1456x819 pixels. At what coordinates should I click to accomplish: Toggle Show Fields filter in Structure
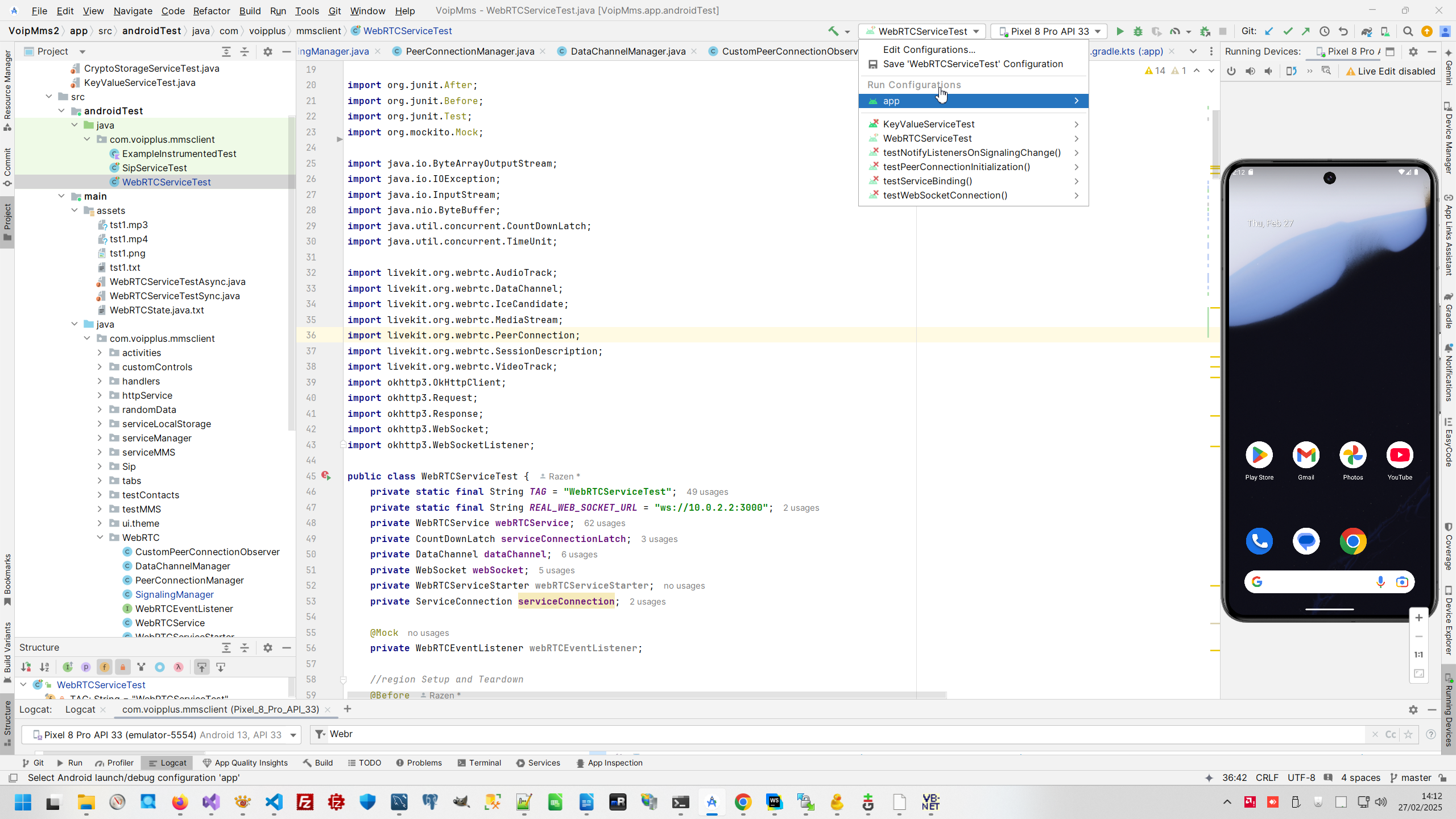pos(104,667)
